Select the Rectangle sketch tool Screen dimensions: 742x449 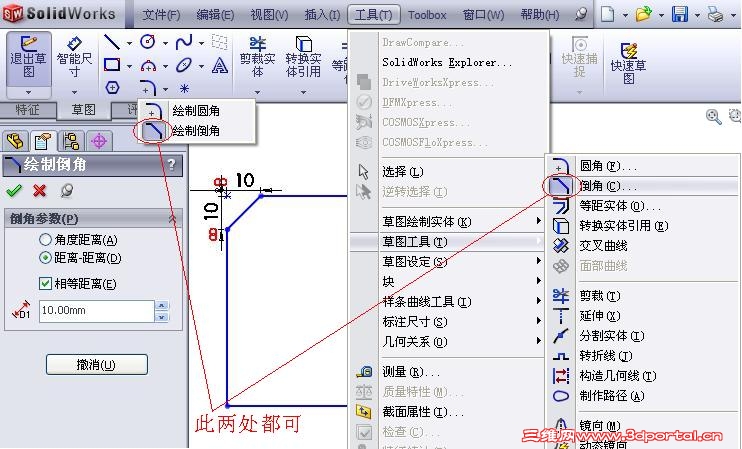pos(112,65)
